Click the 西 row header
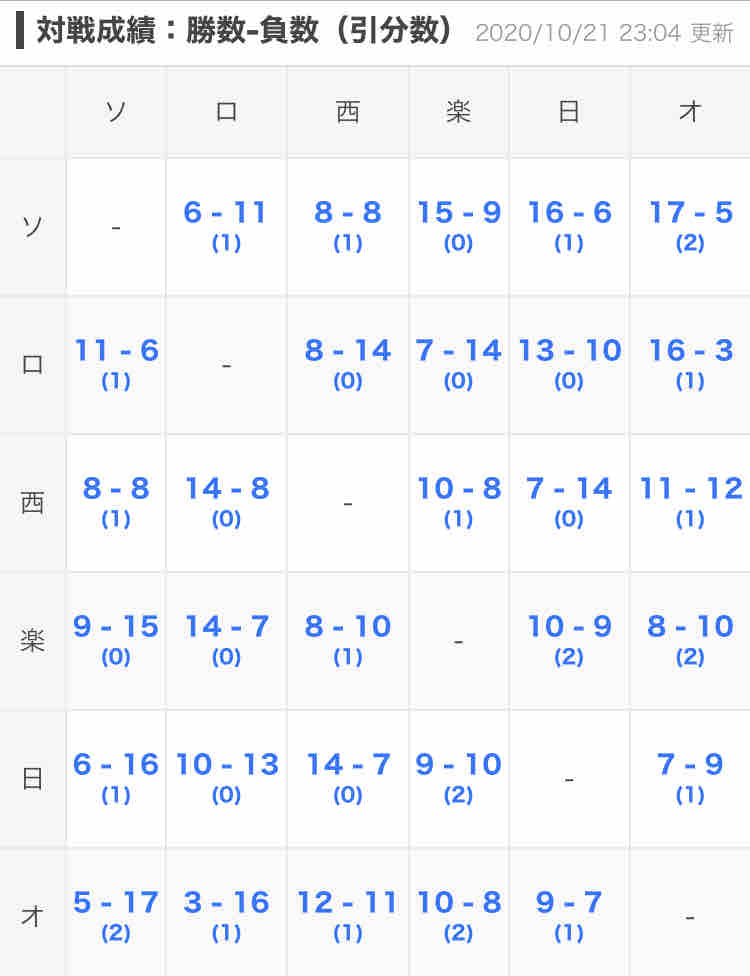Image resolution: width=750 pixels, height=976 pixels. click(33, 503)
